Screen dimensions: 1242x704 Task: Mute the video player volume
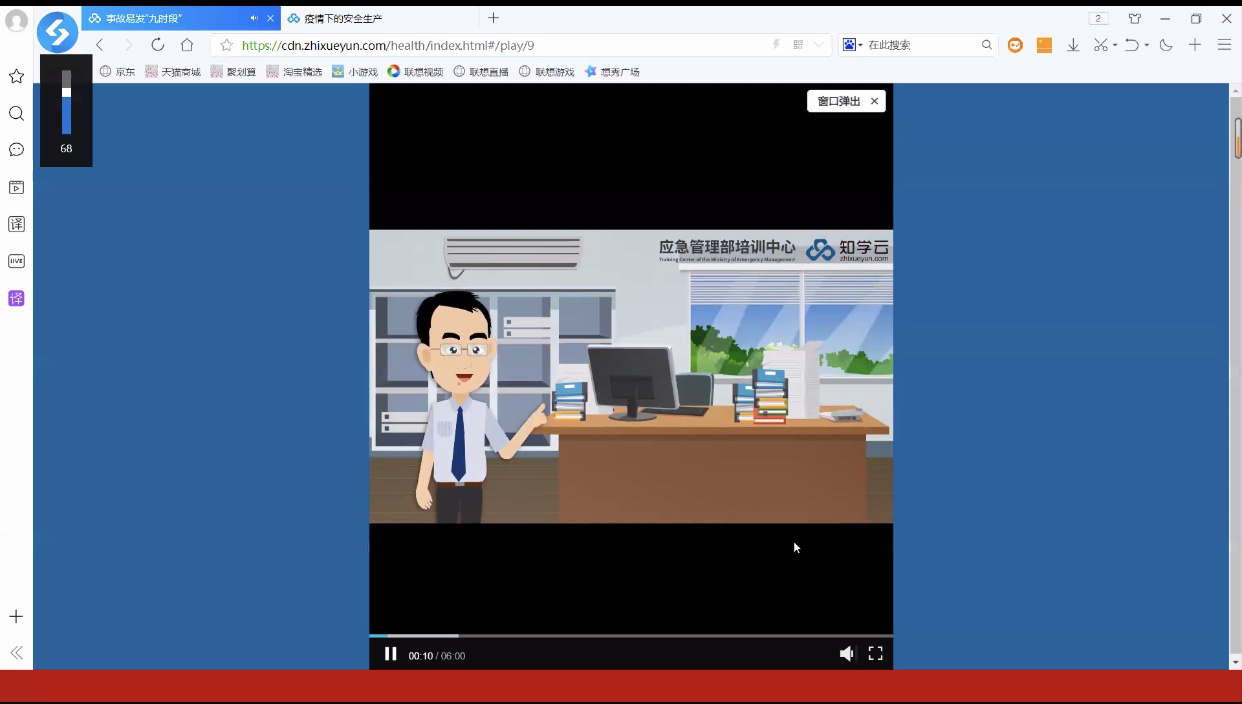(846, 654)
